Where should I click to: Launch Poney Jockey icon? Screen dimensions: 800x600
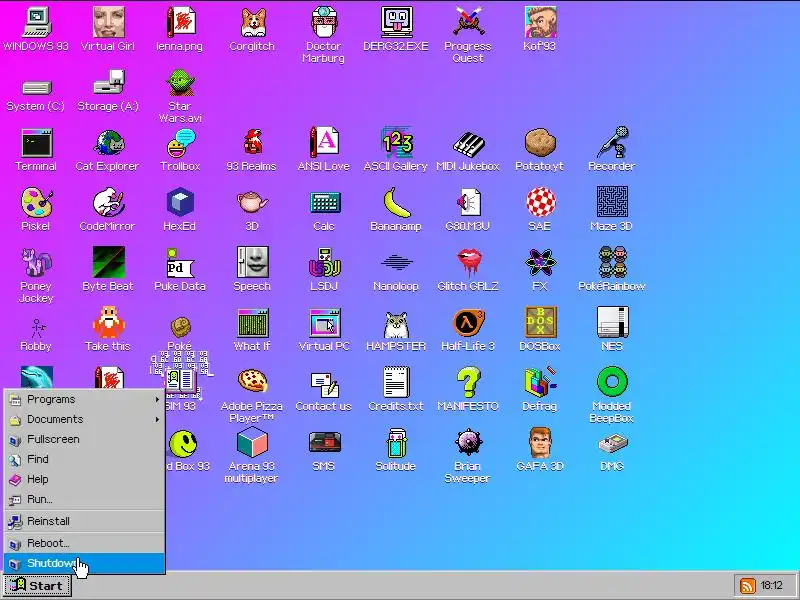36,263
